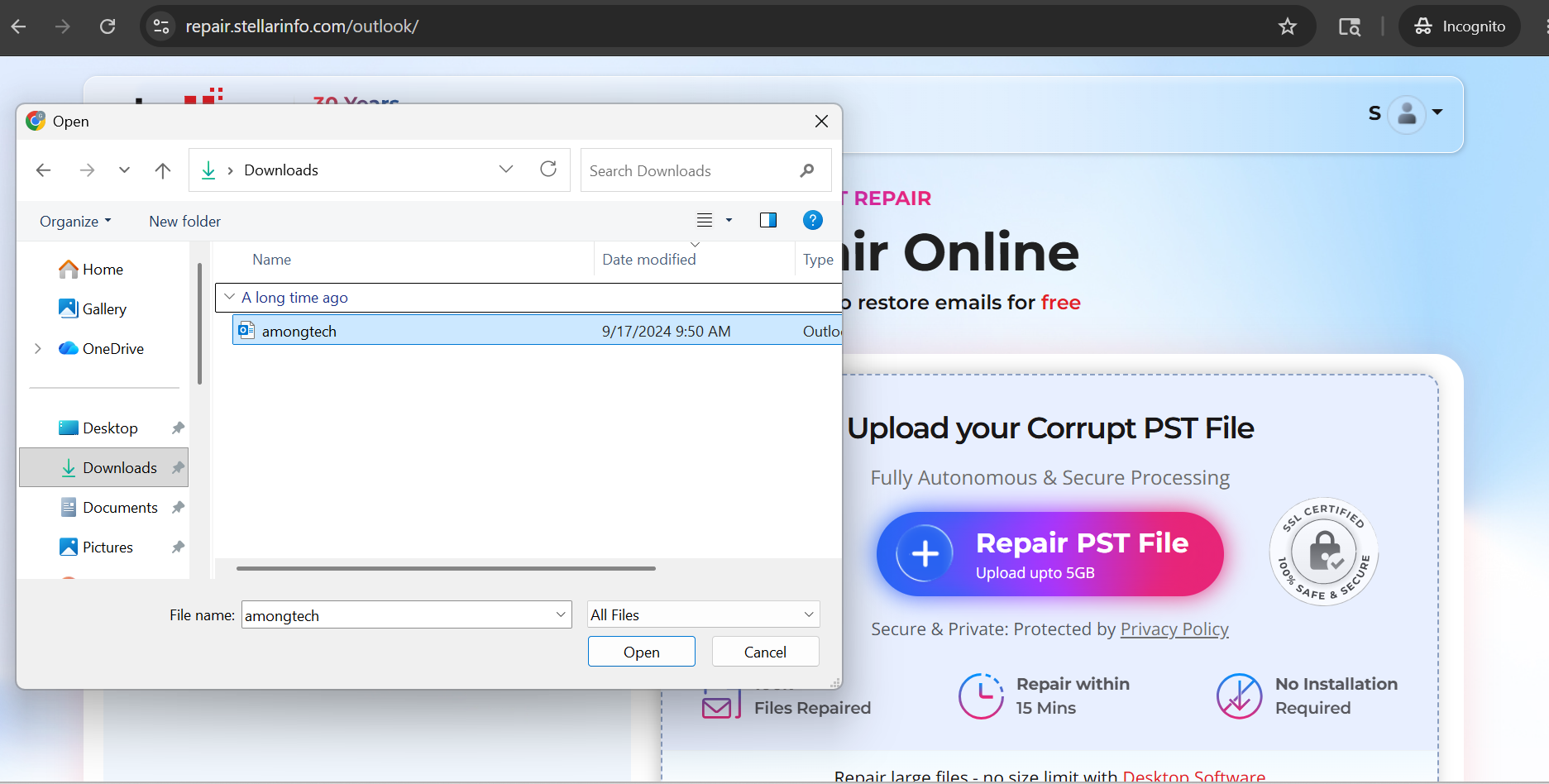Select the amongtech file

coord(537,331)
